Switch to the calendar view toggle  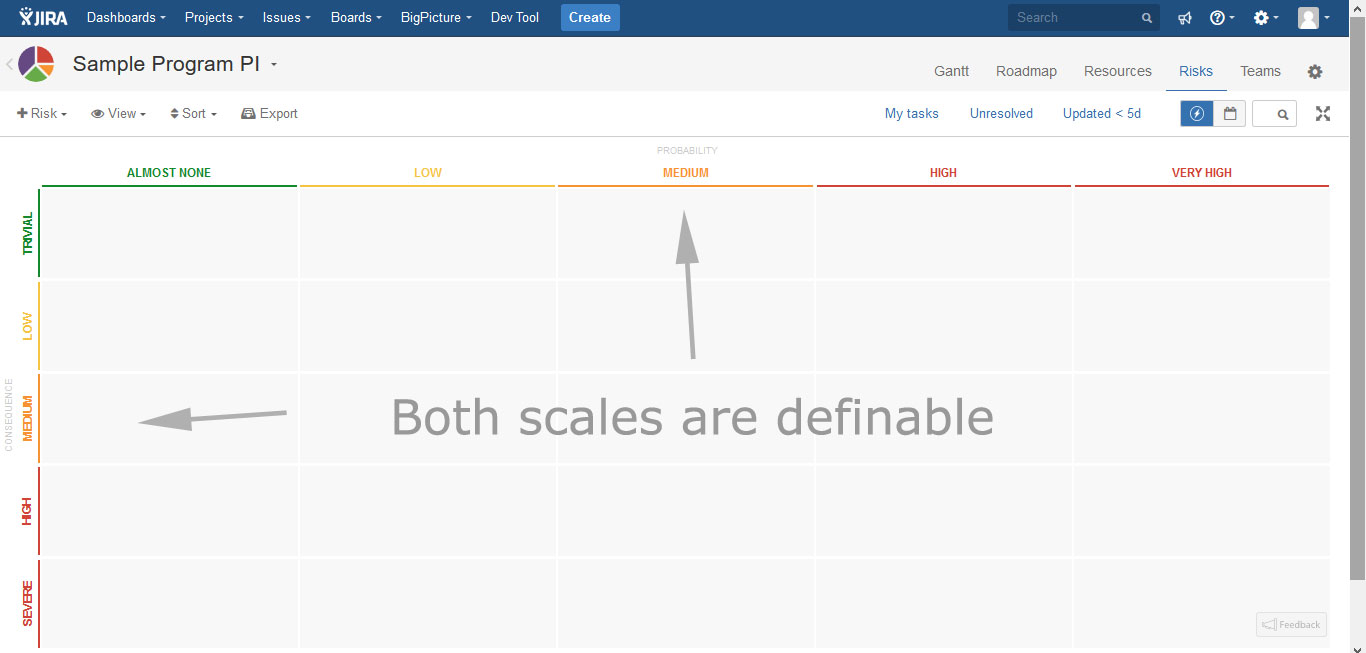1230,114
